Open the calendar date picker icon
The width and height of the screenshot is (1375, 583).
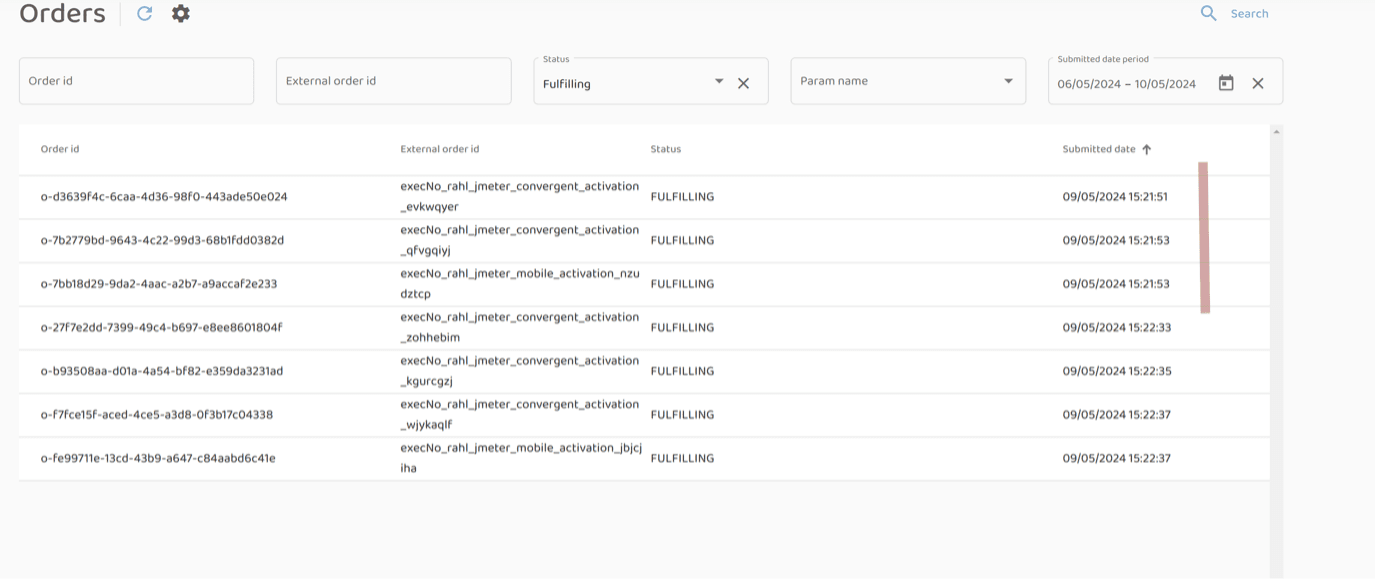click(1226, 83)
